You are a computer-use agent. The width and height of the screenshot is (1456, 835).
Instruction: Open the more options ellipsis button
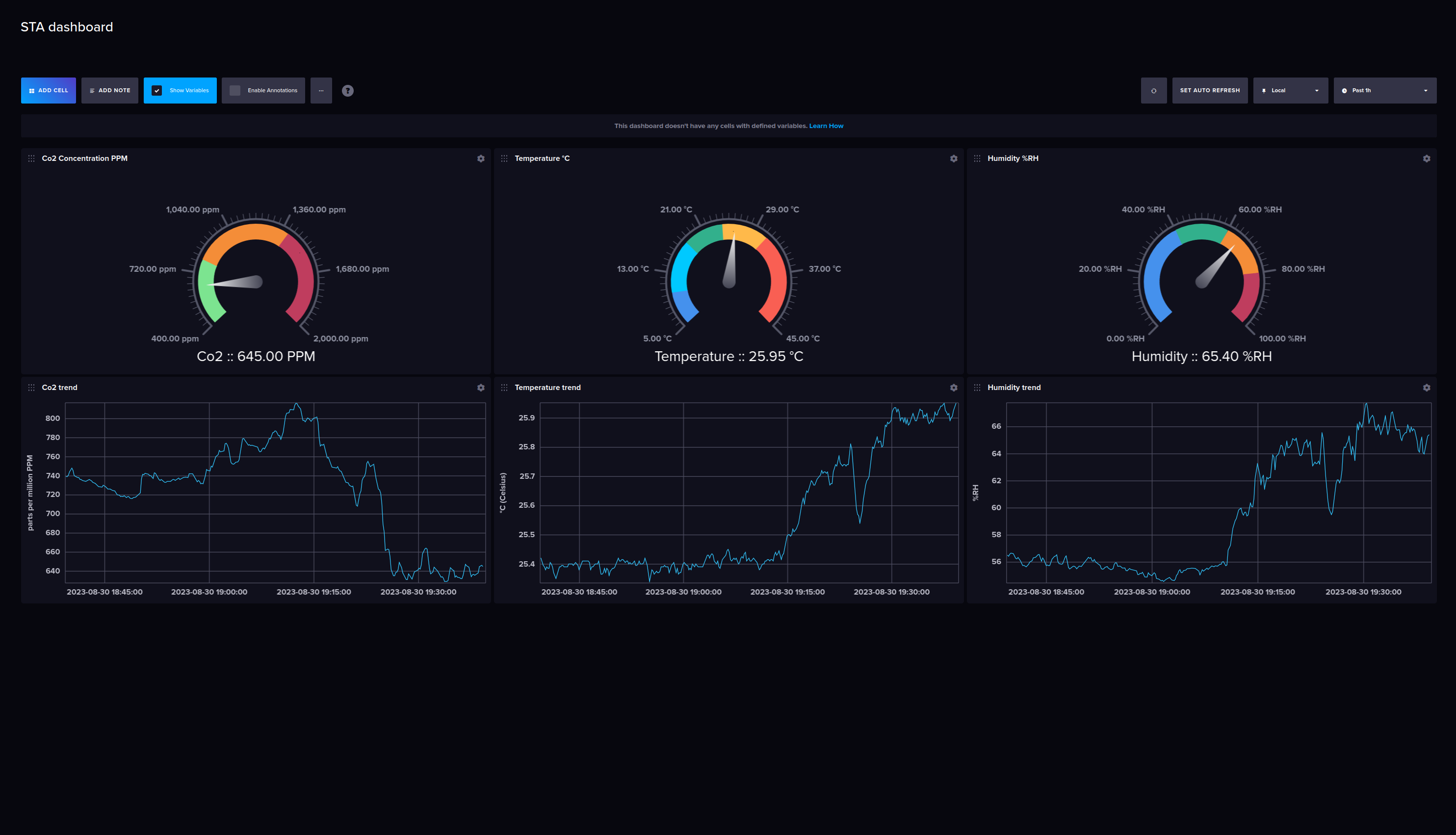tap(321, 91)
